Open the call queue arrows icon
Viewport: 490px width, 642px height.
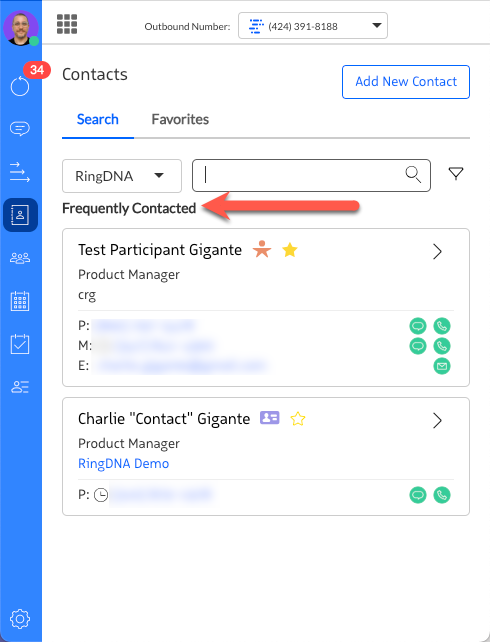[x=20, y=172]
